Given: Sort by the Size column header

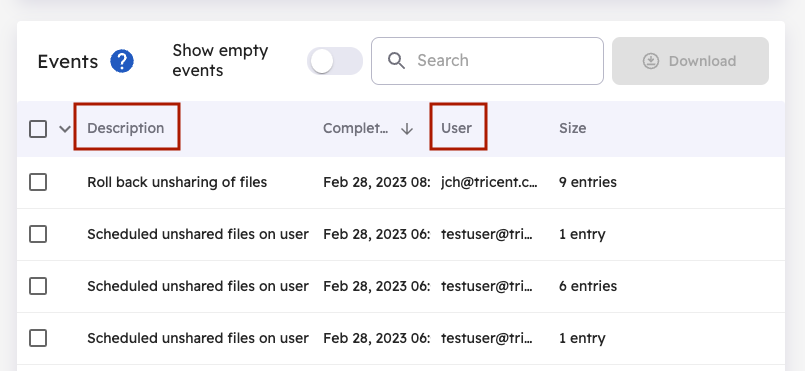Looking at the screenshot, I should pyautogui.click(x=572, y=128).
